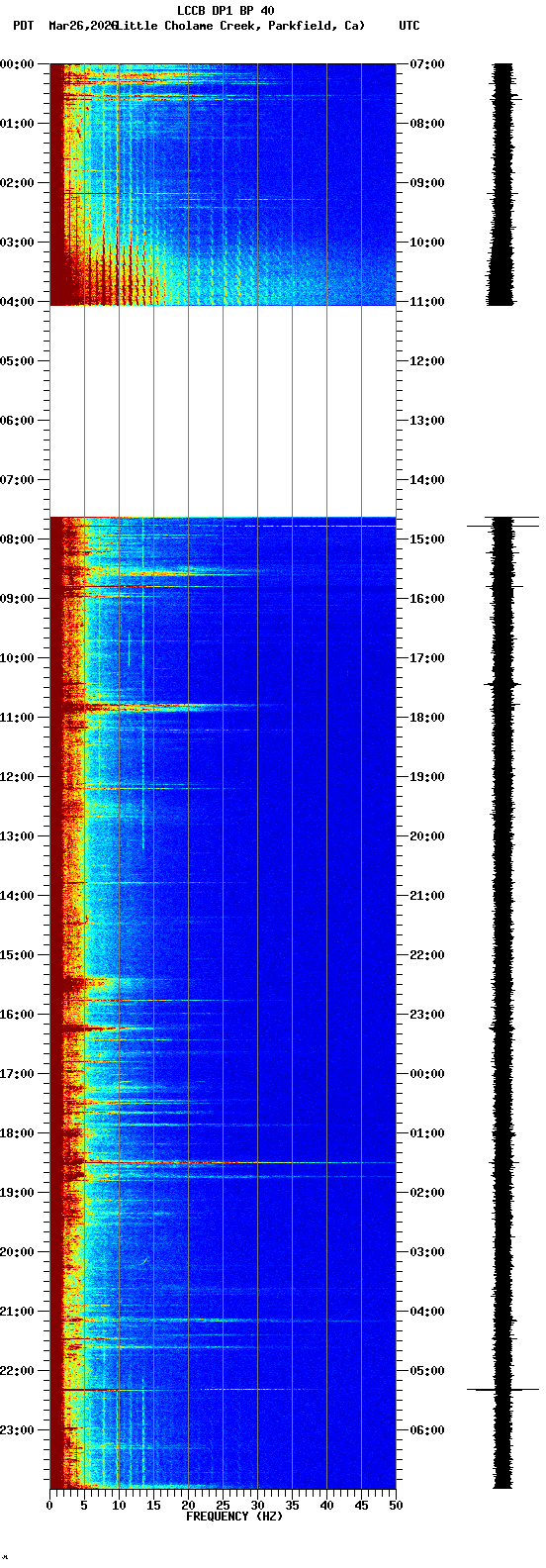Click the black seismogram waveform trace

click(x=503, y=776)
